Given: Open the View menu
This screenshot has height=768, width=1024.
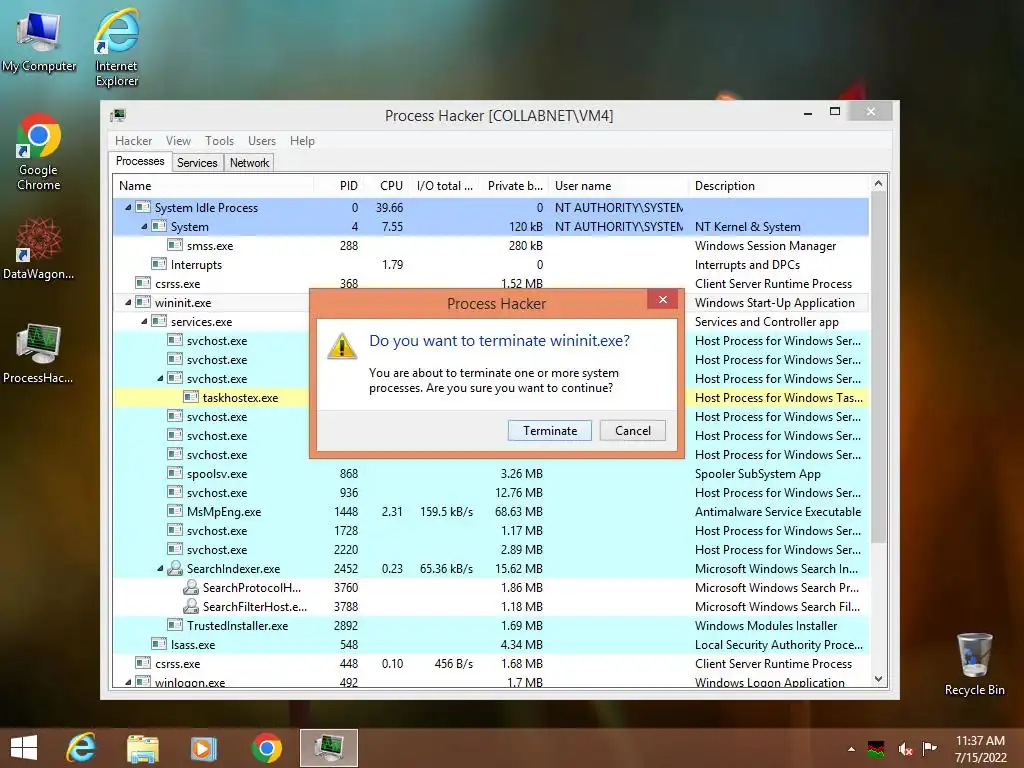Looking at the screenshot, I should point(178,141).
